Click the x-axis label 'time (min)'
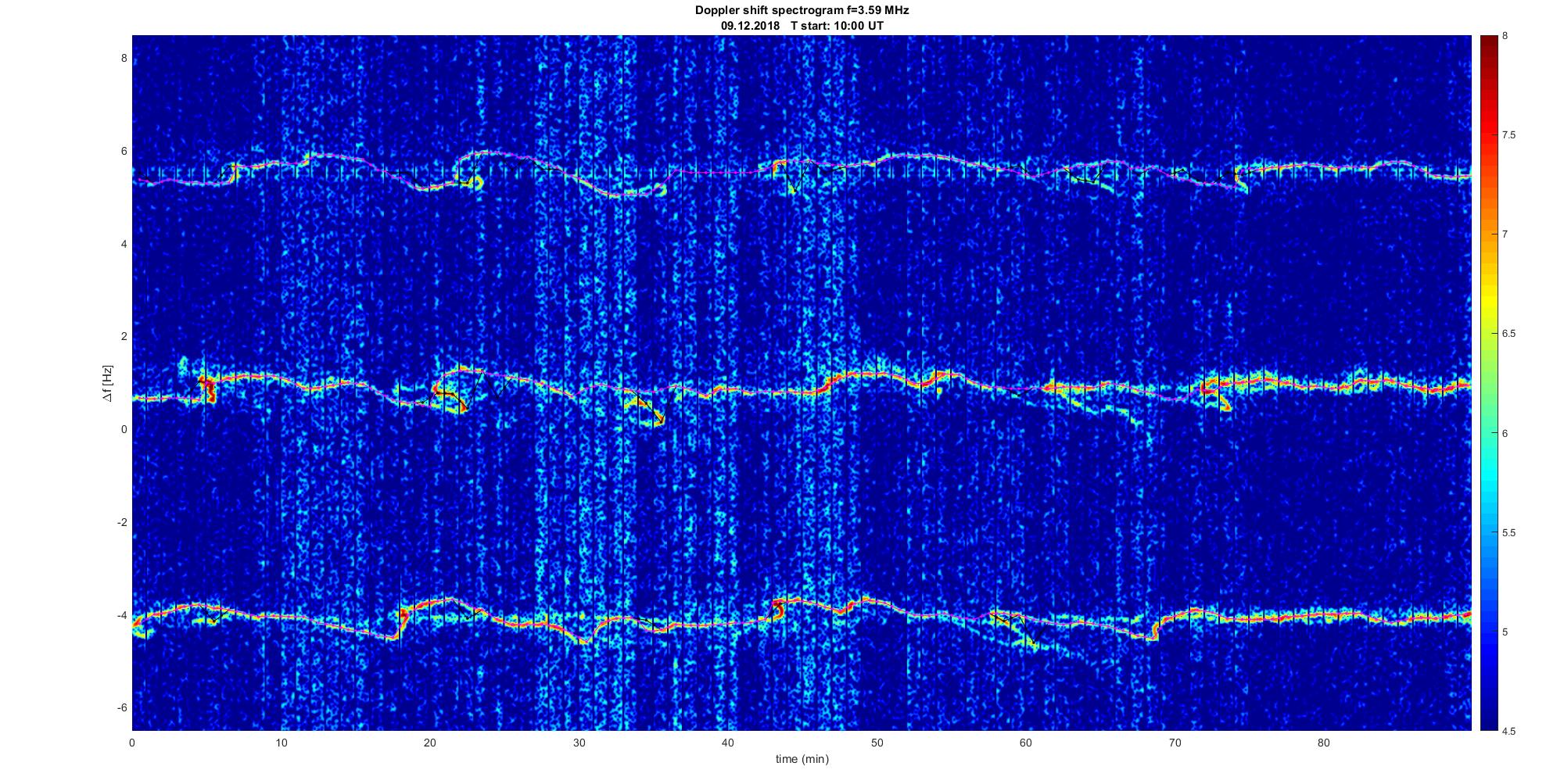This screenshot has height=784, width=1564. point(802,759)
